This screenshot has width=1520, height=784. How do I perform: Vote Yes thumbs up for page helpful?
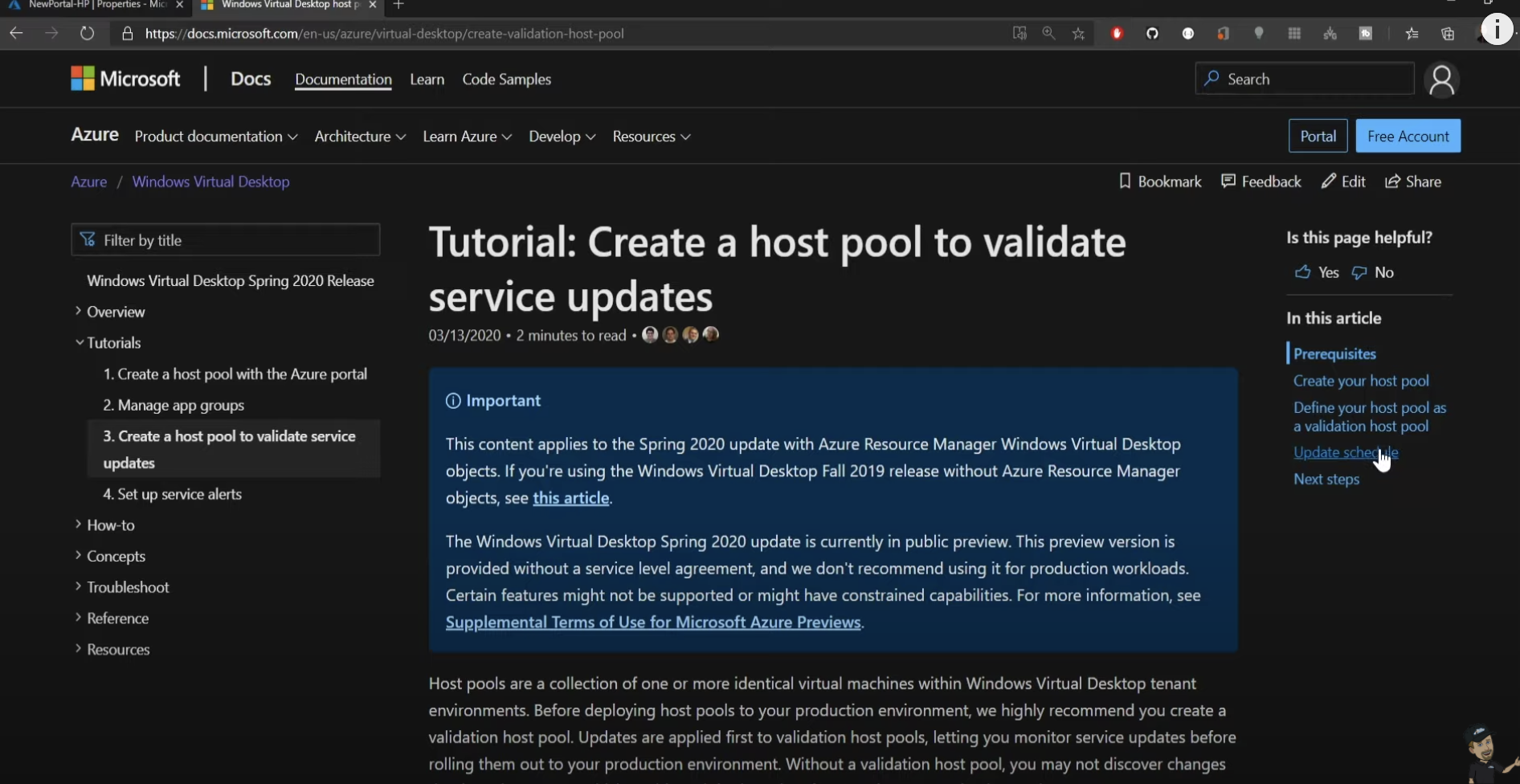[x=1302, y=272]
